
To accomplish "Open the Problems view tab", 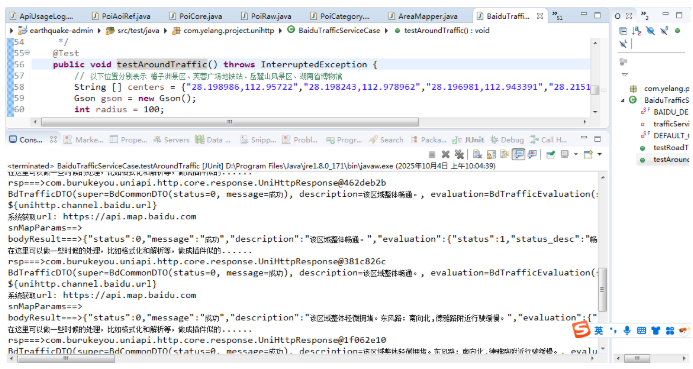I will [x=300, y=140].
